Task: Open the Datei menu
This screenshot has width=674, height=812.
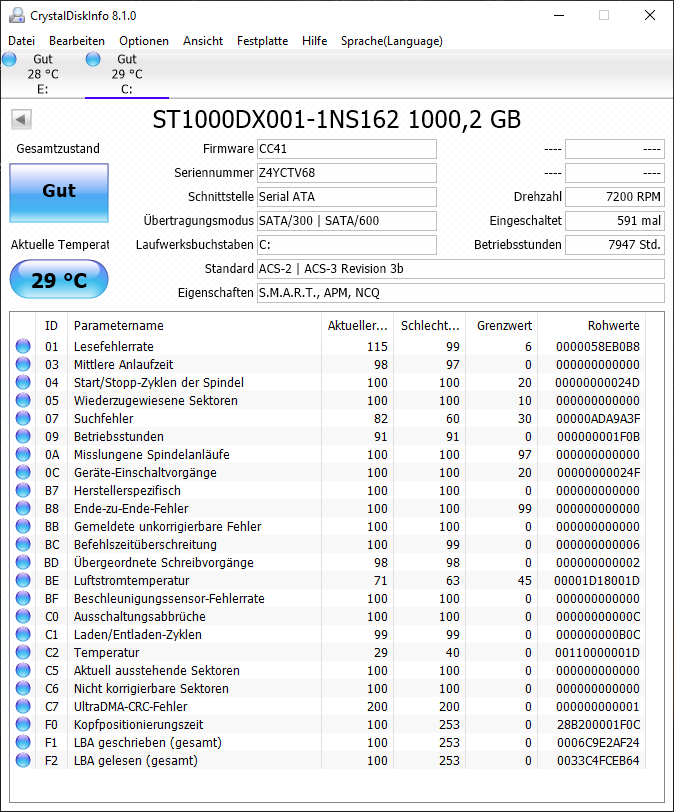Action: pos(22,41)
